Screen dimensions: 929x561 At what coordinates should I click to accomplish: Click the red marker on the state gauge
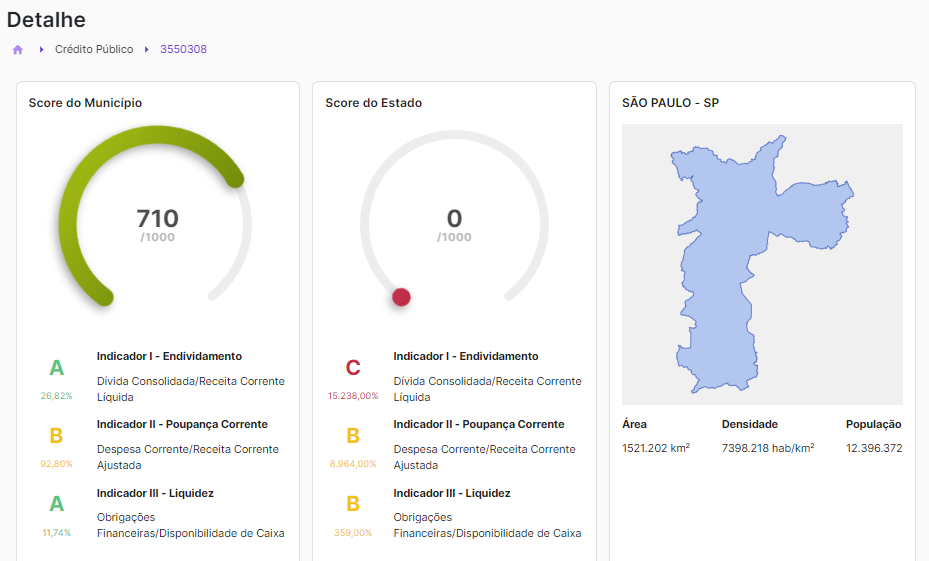tap(401, 297)
